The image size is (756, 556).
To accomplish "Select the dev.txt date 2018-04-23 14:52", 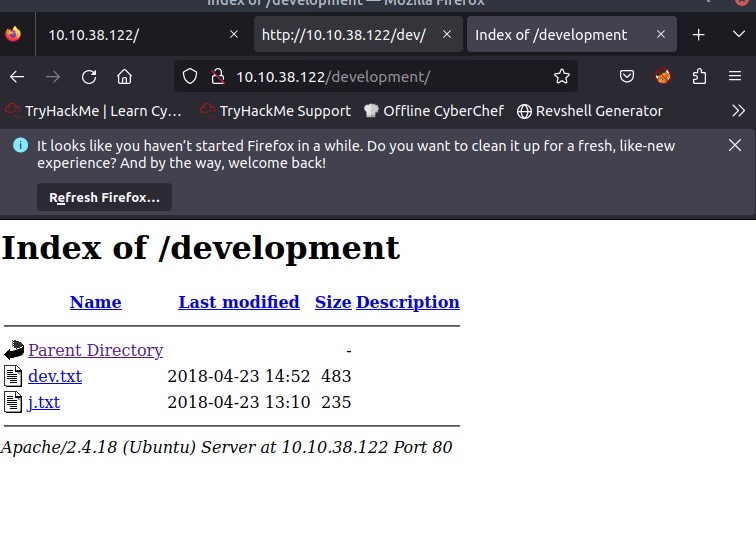I will click(239, 376).
